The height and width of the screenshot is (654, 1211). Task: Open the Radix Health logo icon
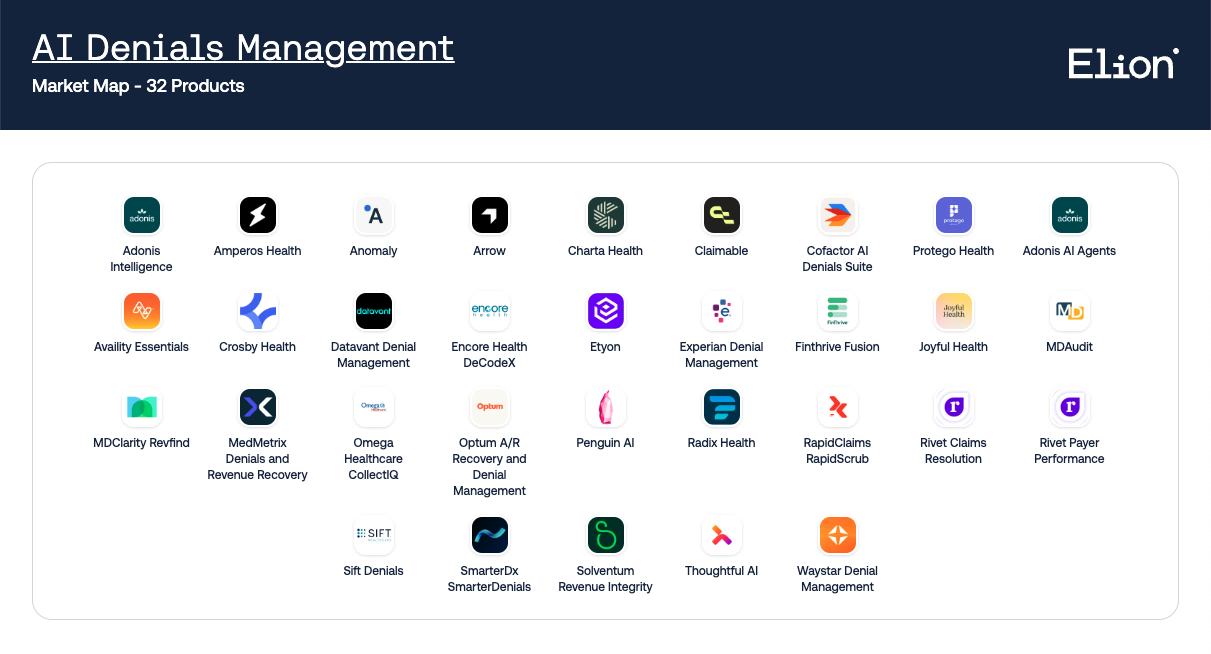[x=721, y=407]
